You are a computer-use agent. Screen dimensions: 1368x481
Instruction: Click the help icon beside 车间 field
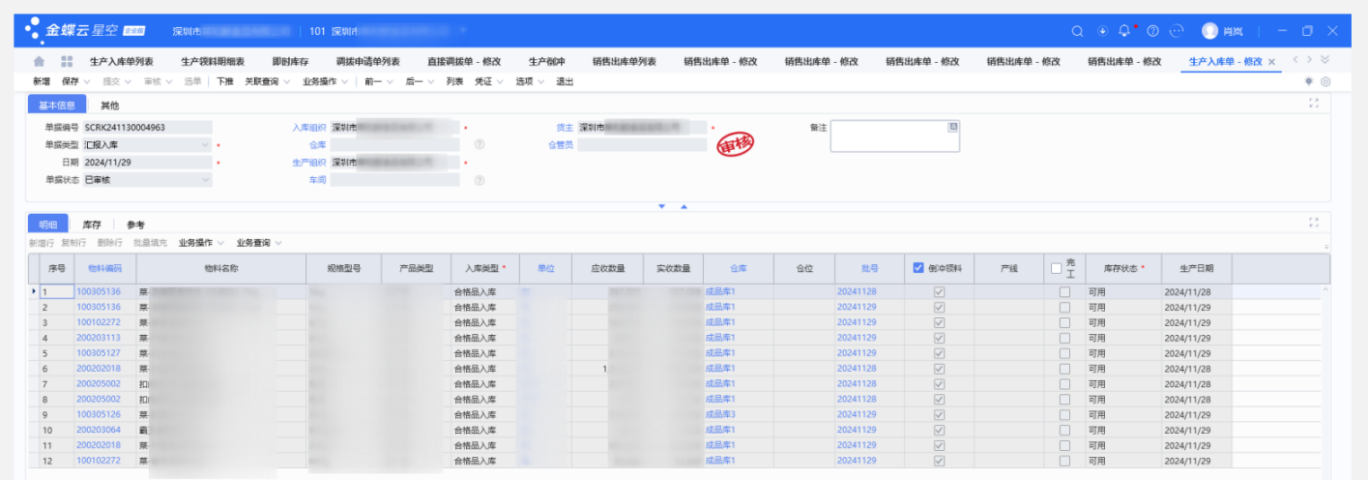click(479, 180)
